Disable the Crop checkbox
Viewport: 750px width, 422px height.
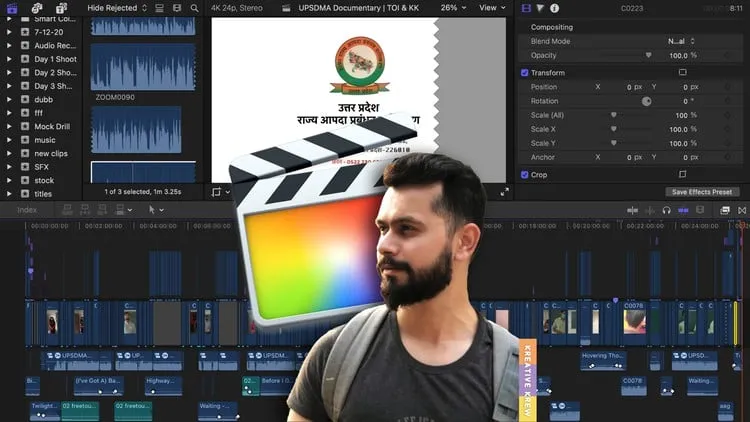point(524,175)
